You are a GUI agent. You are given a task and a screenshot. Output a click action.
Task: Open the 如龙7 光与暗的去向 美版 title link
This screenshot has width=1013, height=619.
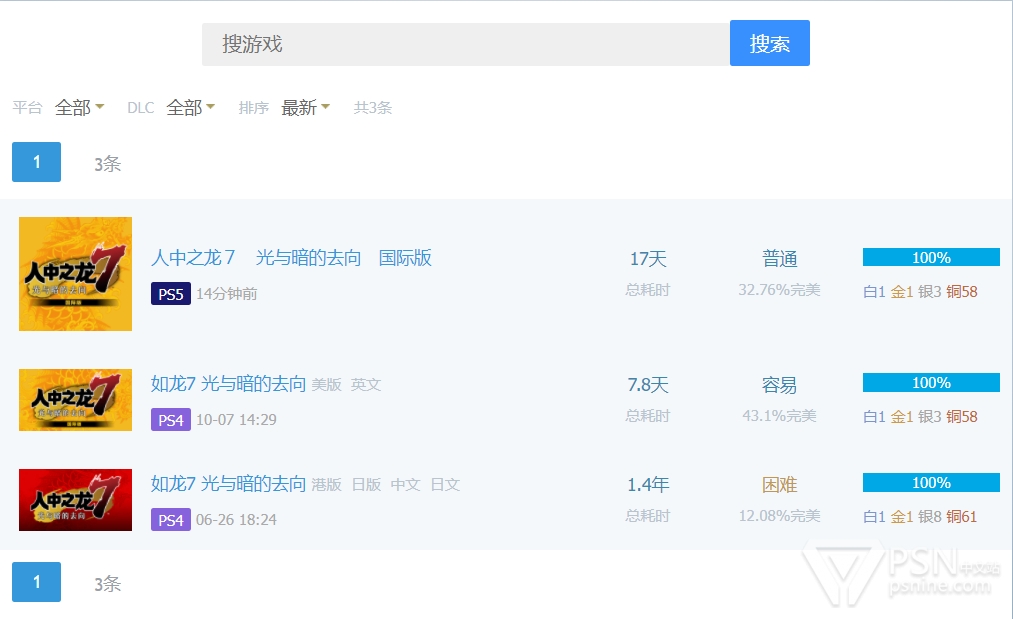(x=228, y=384)
